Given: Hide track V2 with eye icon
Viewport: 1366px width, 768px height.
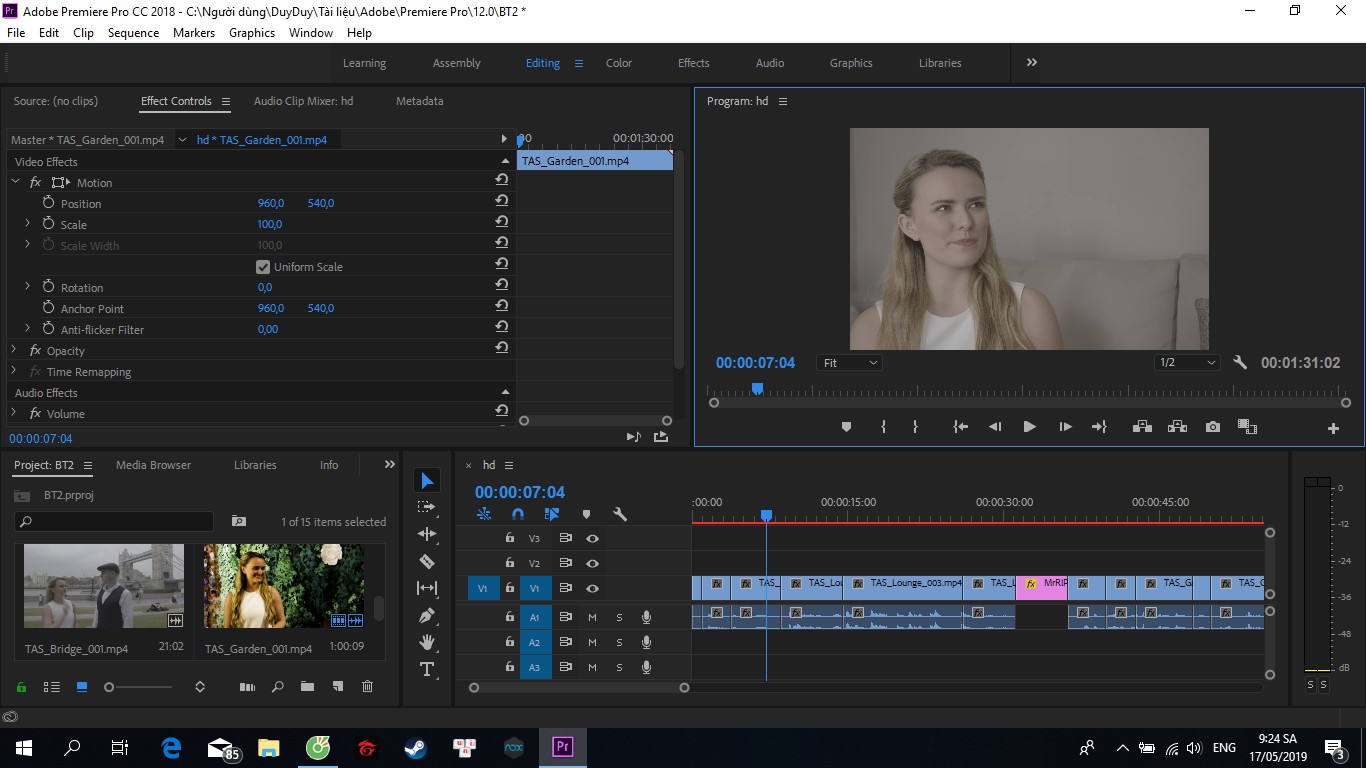Looking at the screenshot, I should (592, 563).
